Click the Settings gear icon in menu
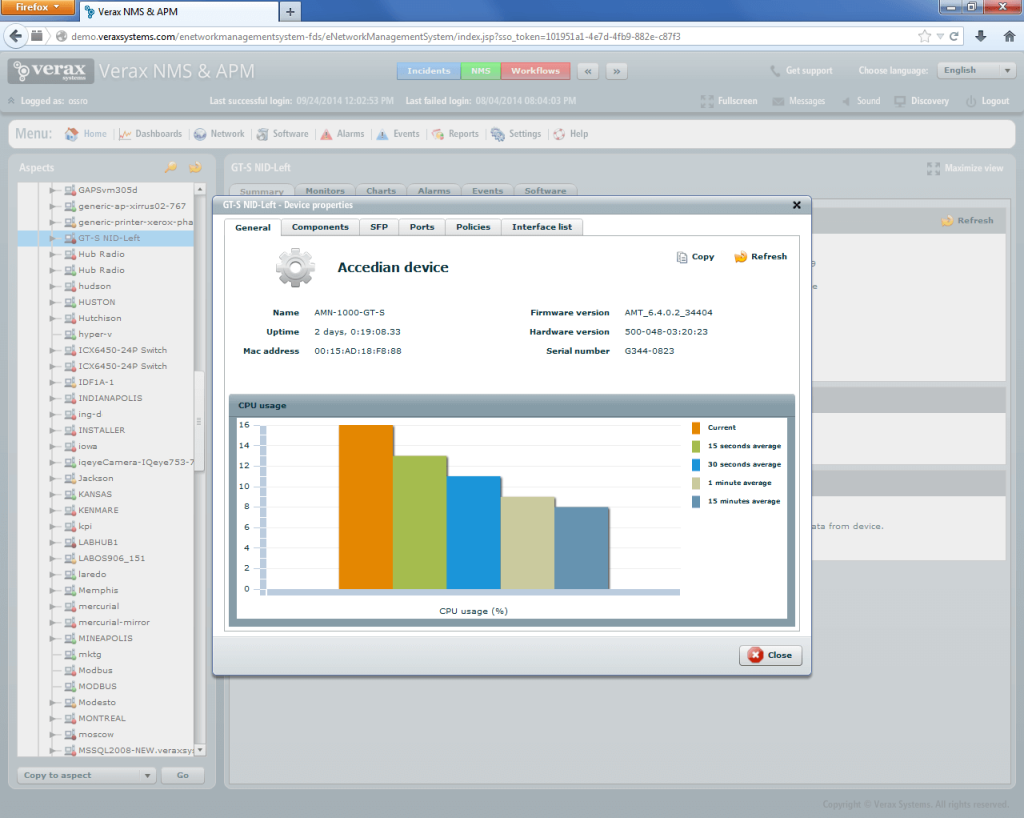 click(x=498, y=134)
